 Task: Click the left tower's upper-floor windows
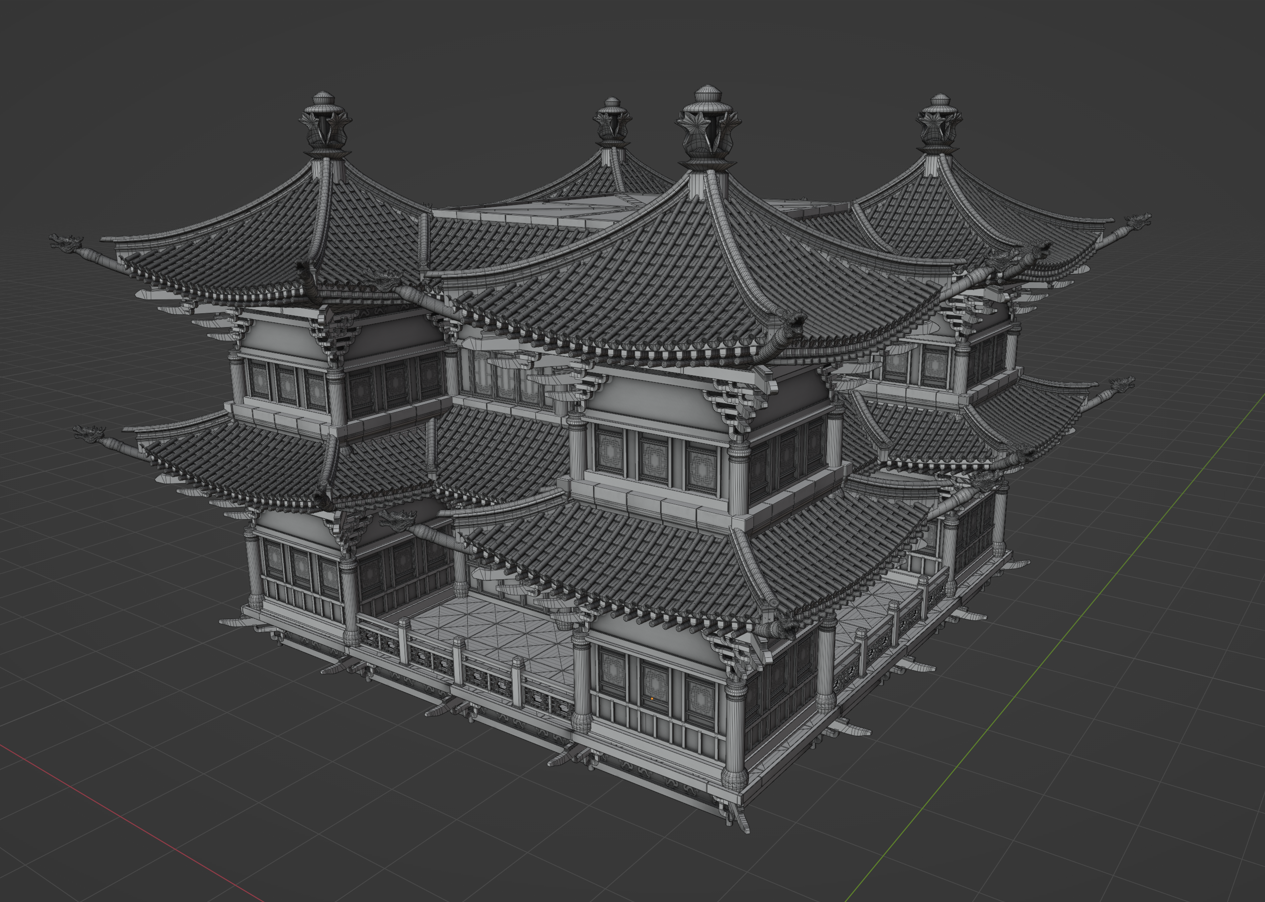(x=288, y=384)
